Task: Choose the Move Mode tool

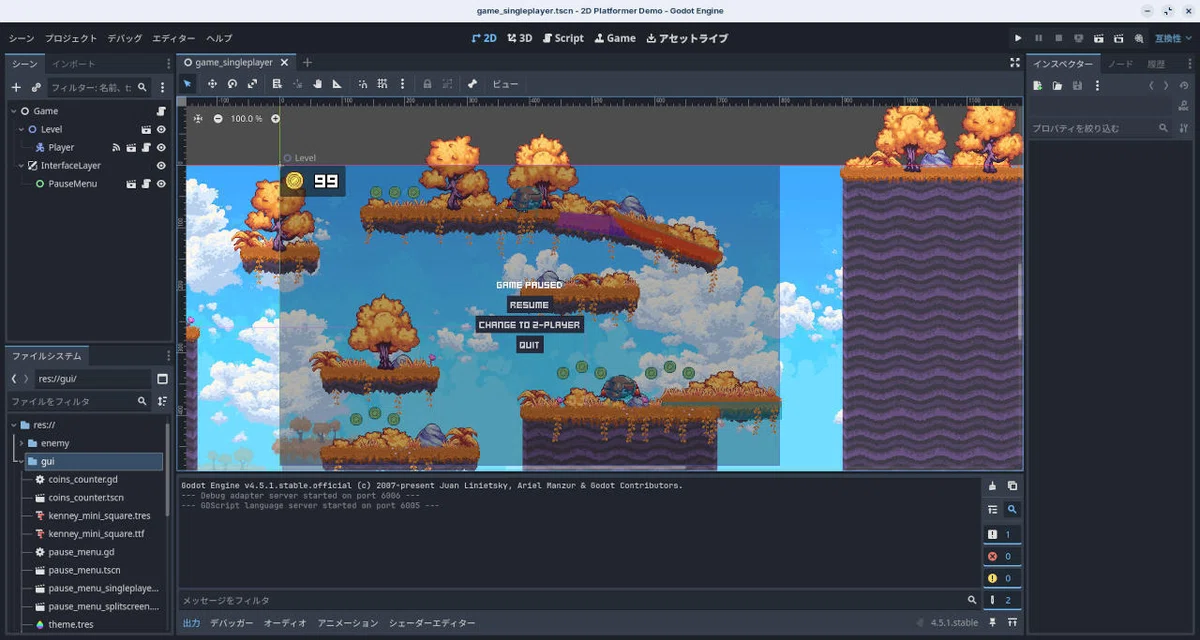Action: pyautogui.click(x=212, y=84)
